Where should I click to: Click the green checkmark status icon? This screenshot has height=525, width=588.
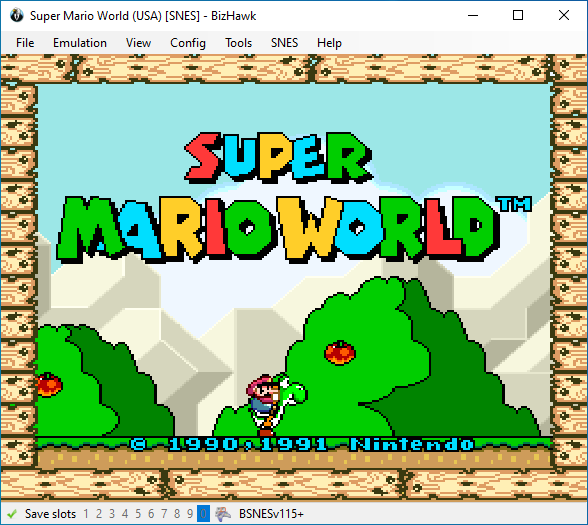click(12, 513)
